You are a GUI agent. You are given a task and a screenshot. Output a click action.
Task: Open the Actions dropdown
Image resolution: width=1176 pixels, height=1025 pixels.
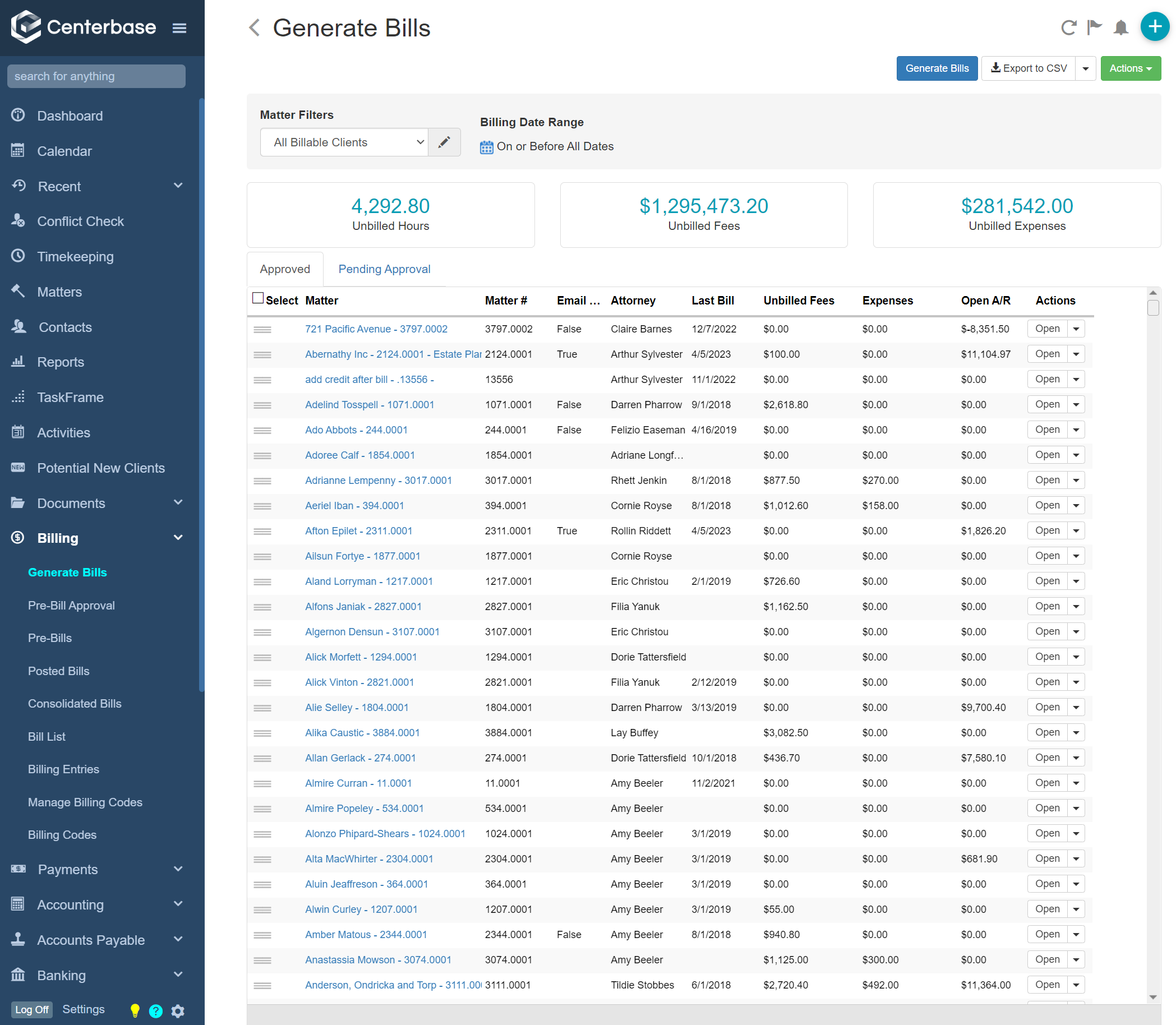point(1130,68)
